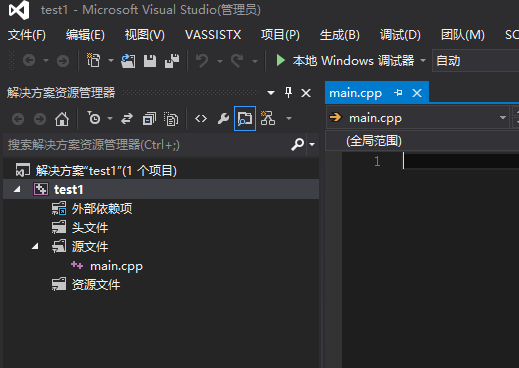Click the sync with active document icon
The height and width of the screenshot is (368, 519).
click(x=127, y=119)
